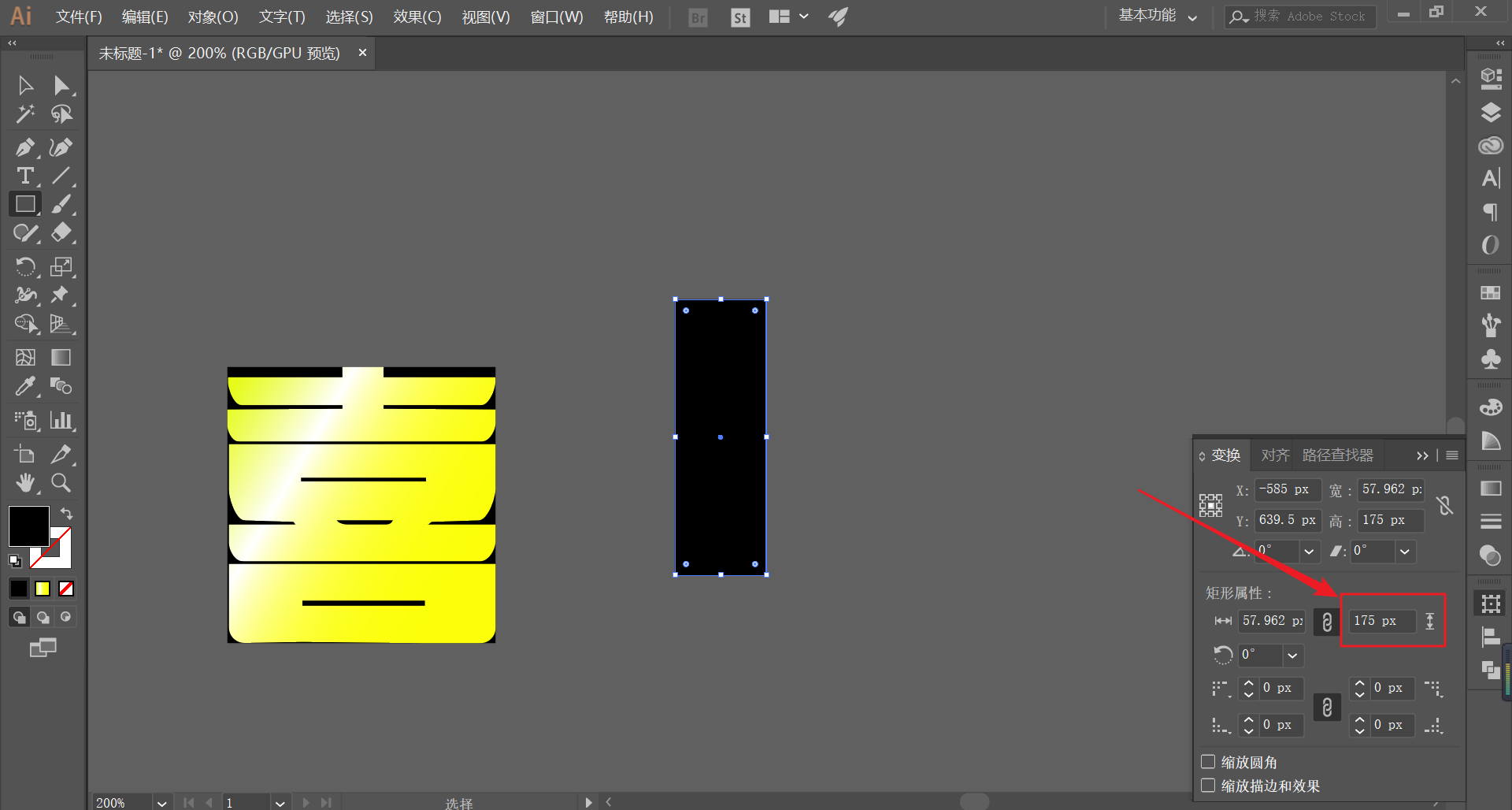The image size is (1512, 810).
Task: Choose the Eyedropper tool
Action: pyautogui.click(x=24, y=386)
